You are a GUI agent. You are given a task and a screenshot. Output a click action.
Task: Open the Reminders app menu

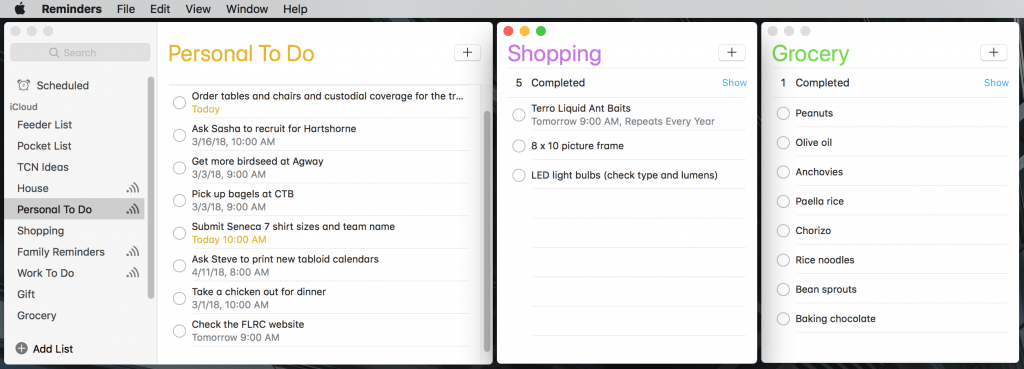72,9
